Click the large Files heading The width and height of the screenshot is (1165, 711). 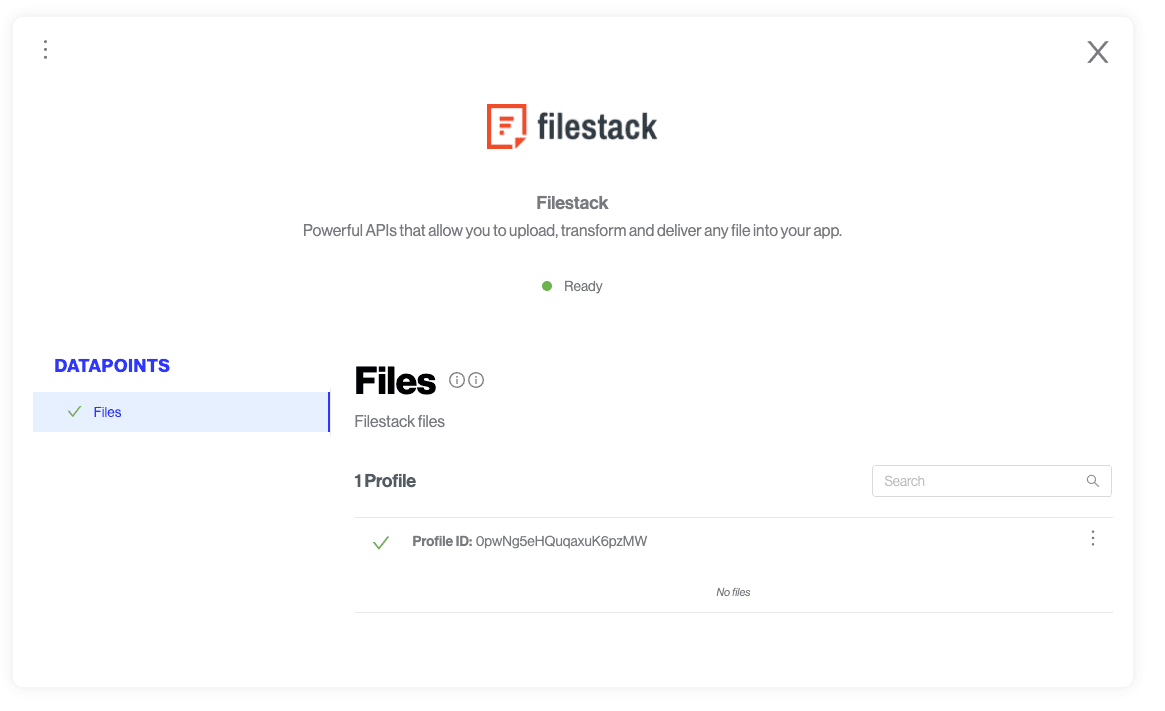[395, 381]
